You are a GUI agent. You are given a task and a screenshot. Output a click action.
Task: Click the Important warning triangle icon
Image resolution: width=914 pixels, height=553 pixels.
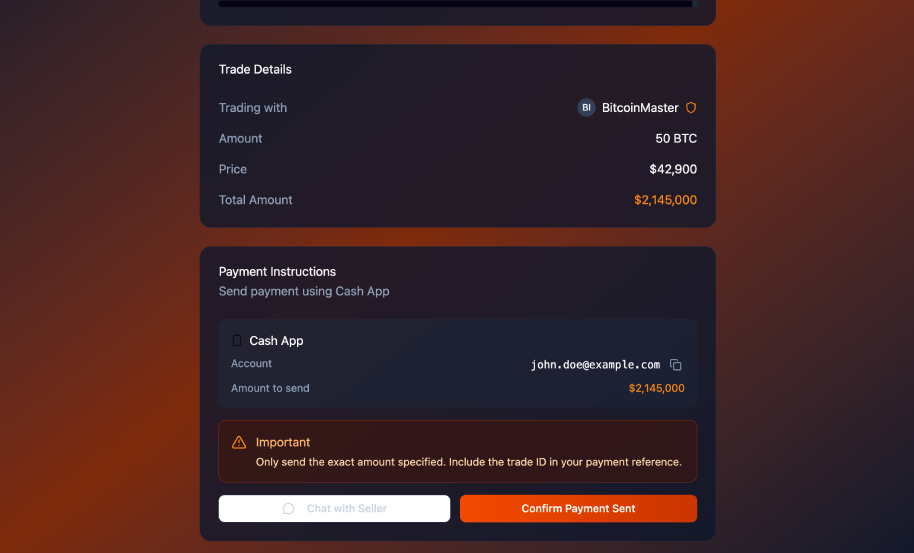tap(239, 442)
